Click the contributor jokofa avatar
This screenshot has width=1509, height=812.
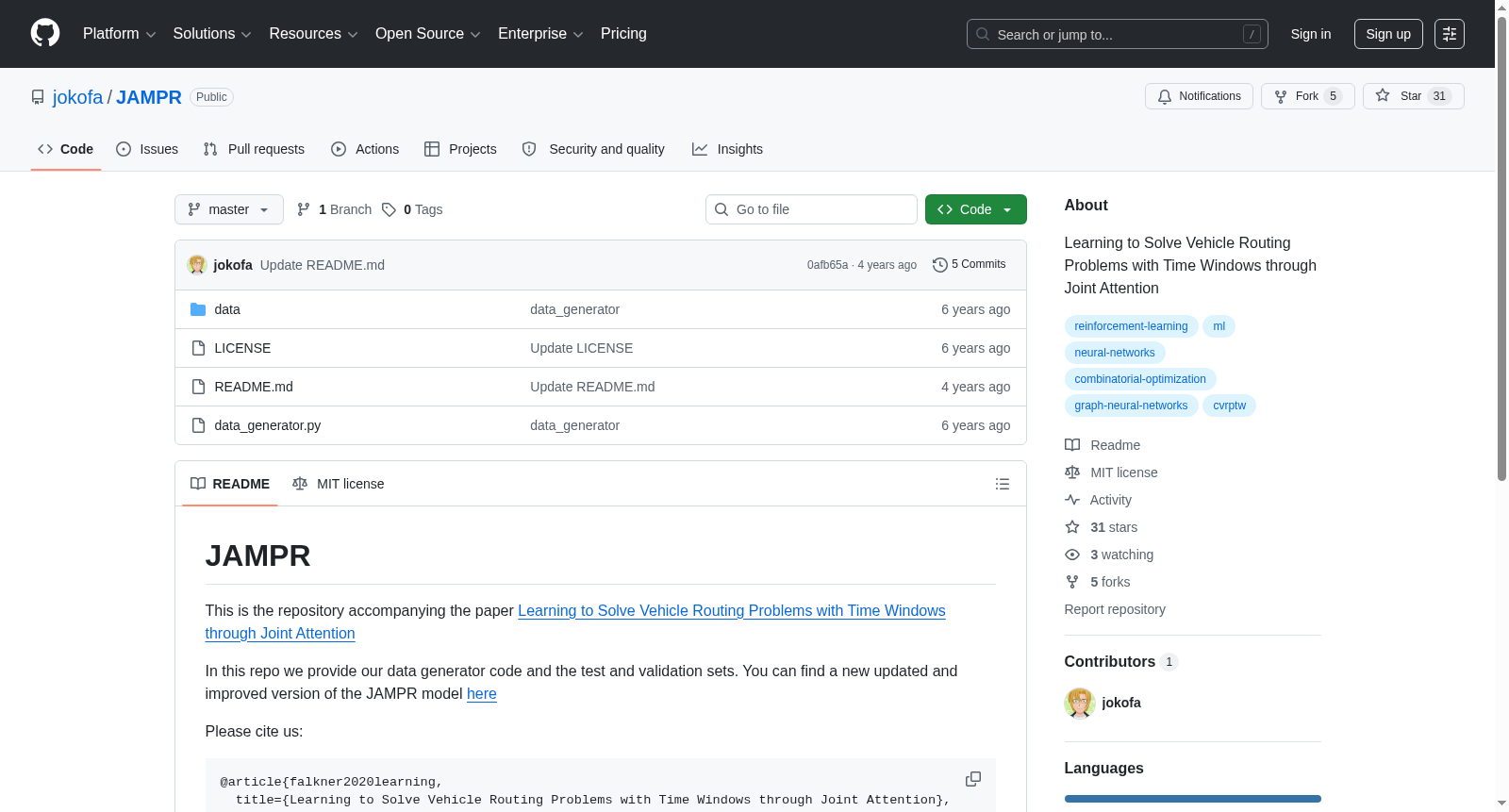(x=1080, y=703)
